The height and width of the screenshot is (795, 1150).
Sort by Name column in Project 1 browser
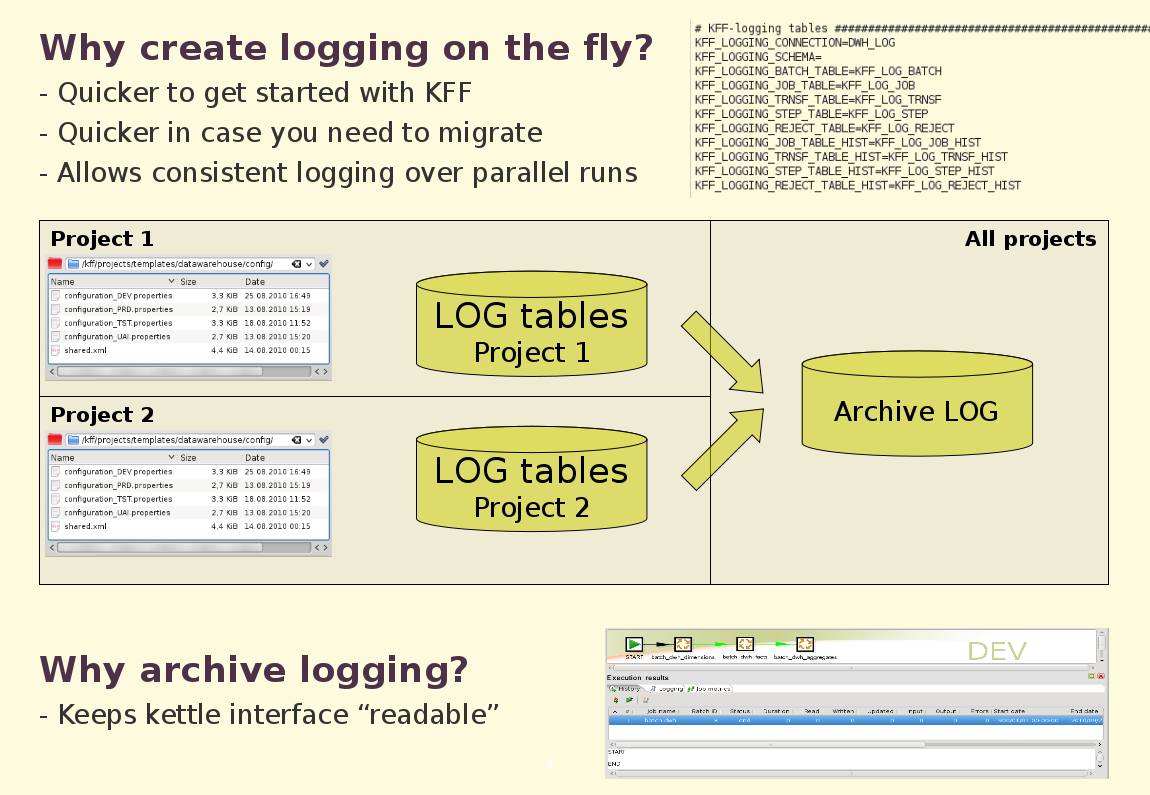point(113,282)
